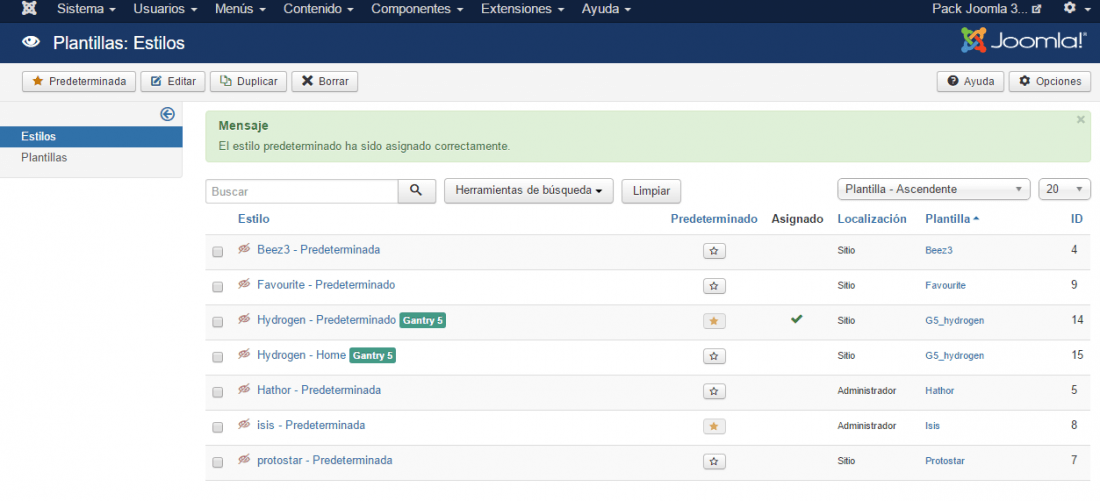Click the collapse sidebar arrow icon

(x=167, y=114)
